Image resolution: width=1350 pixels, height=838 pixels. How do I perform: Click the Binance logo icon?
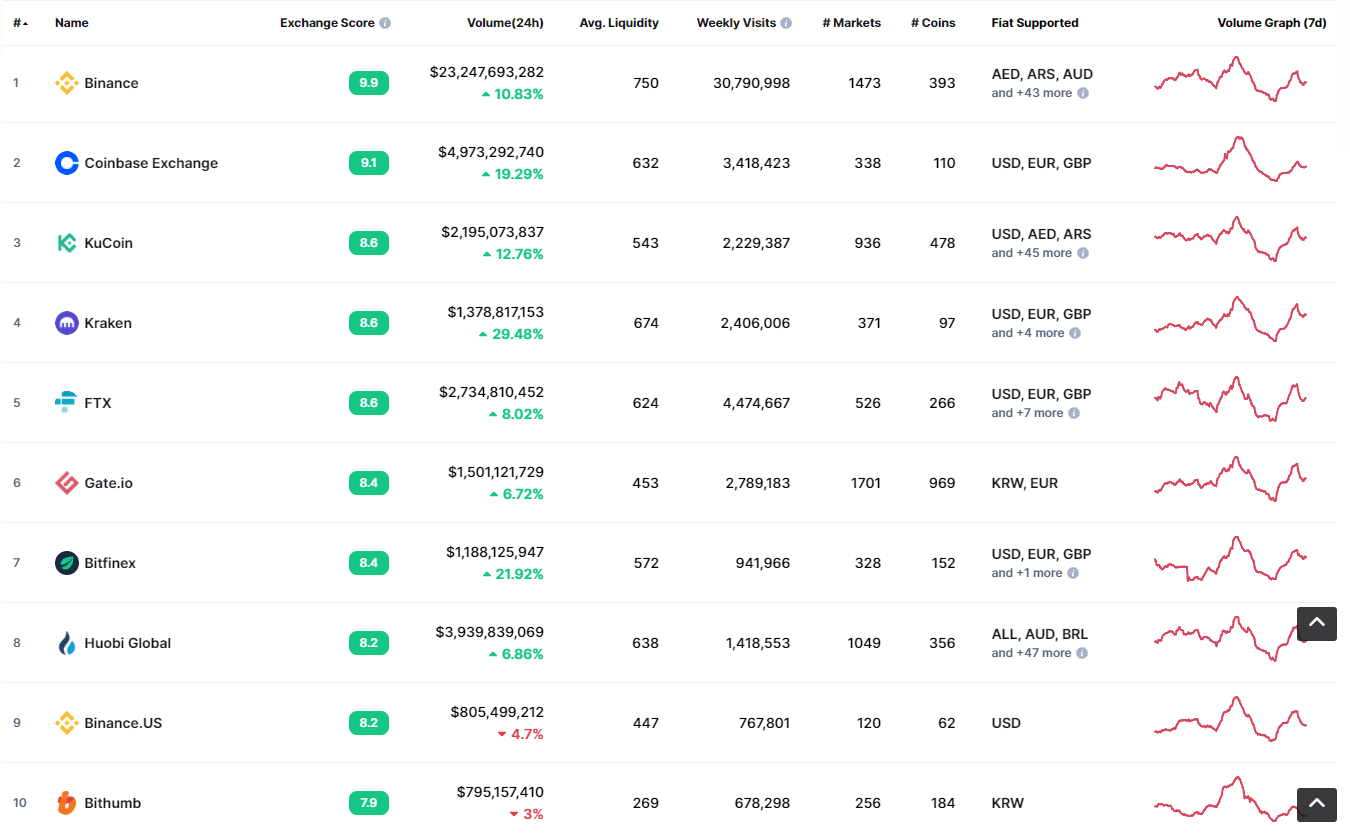pos(67,83)
